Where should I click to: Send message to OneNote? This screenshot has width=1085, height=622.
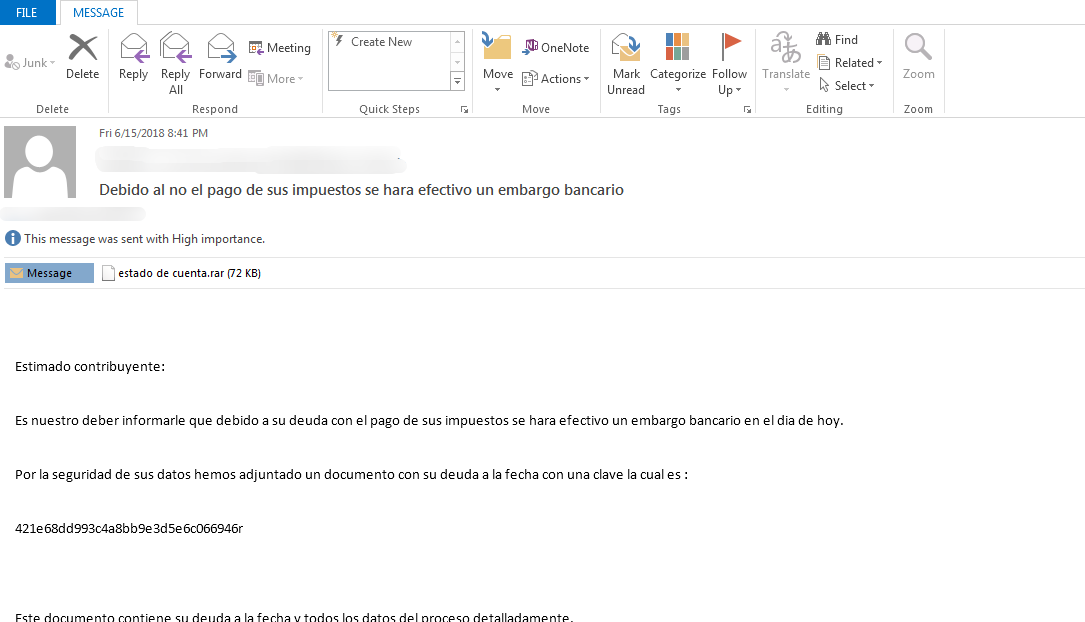tap(555, 47)
